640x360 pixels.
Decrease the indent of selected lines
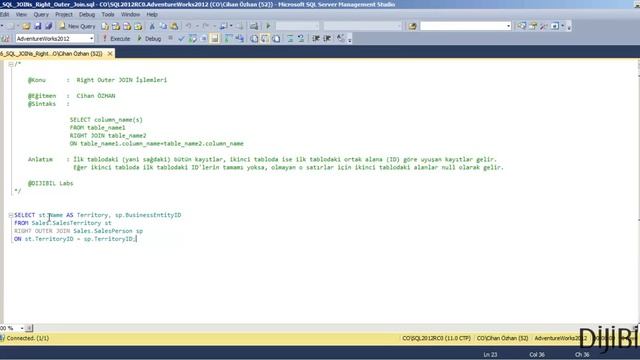point(316,39)
